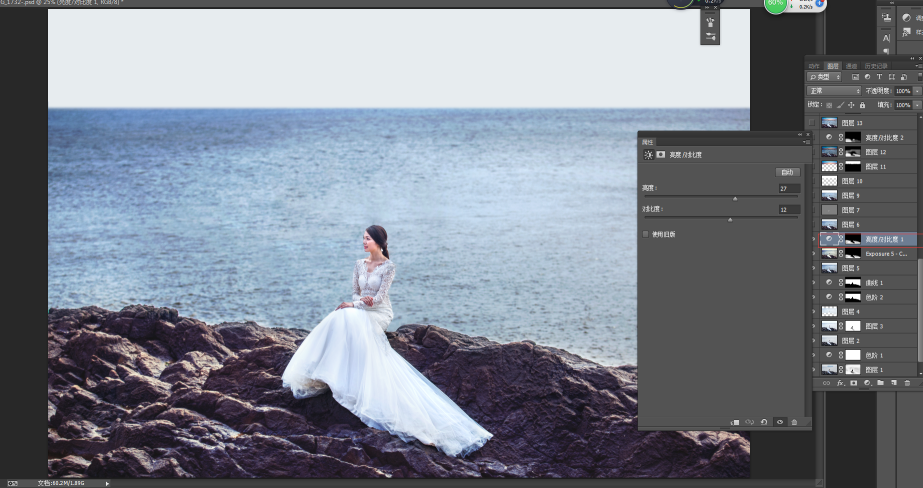
Task: Collapse the Layers panel group arrows
Action: tap(913, 59)
